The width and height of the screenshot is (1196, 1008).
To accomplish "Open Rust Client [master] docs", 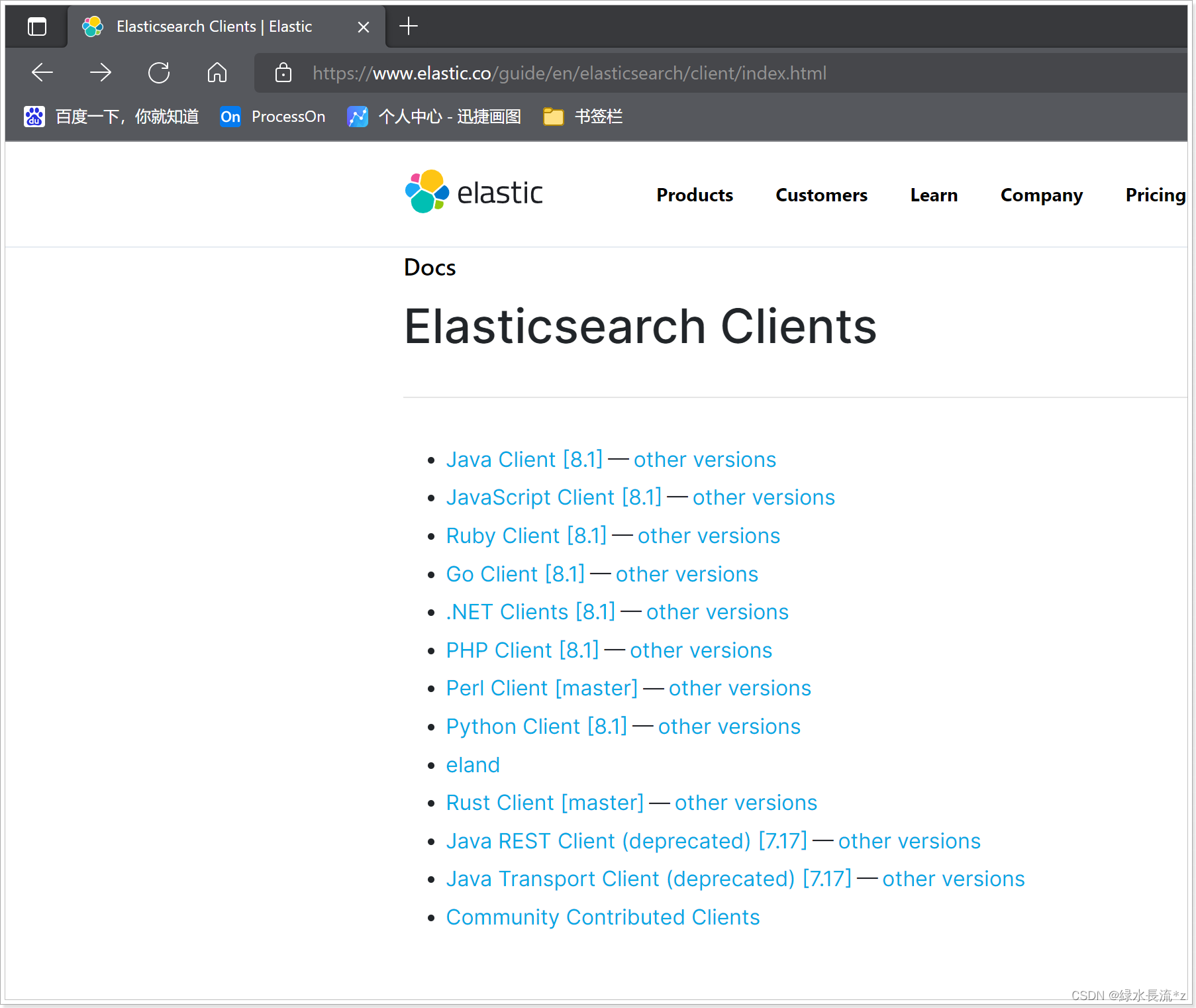I will pos(545,802).
